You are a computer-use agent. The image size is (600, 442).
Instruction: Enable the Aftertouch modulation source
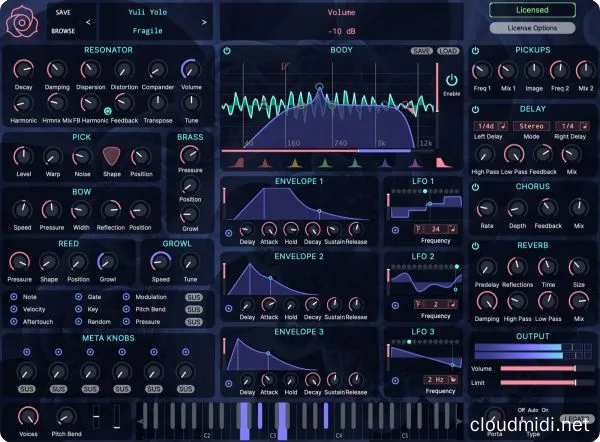click(x=13, y=323)
